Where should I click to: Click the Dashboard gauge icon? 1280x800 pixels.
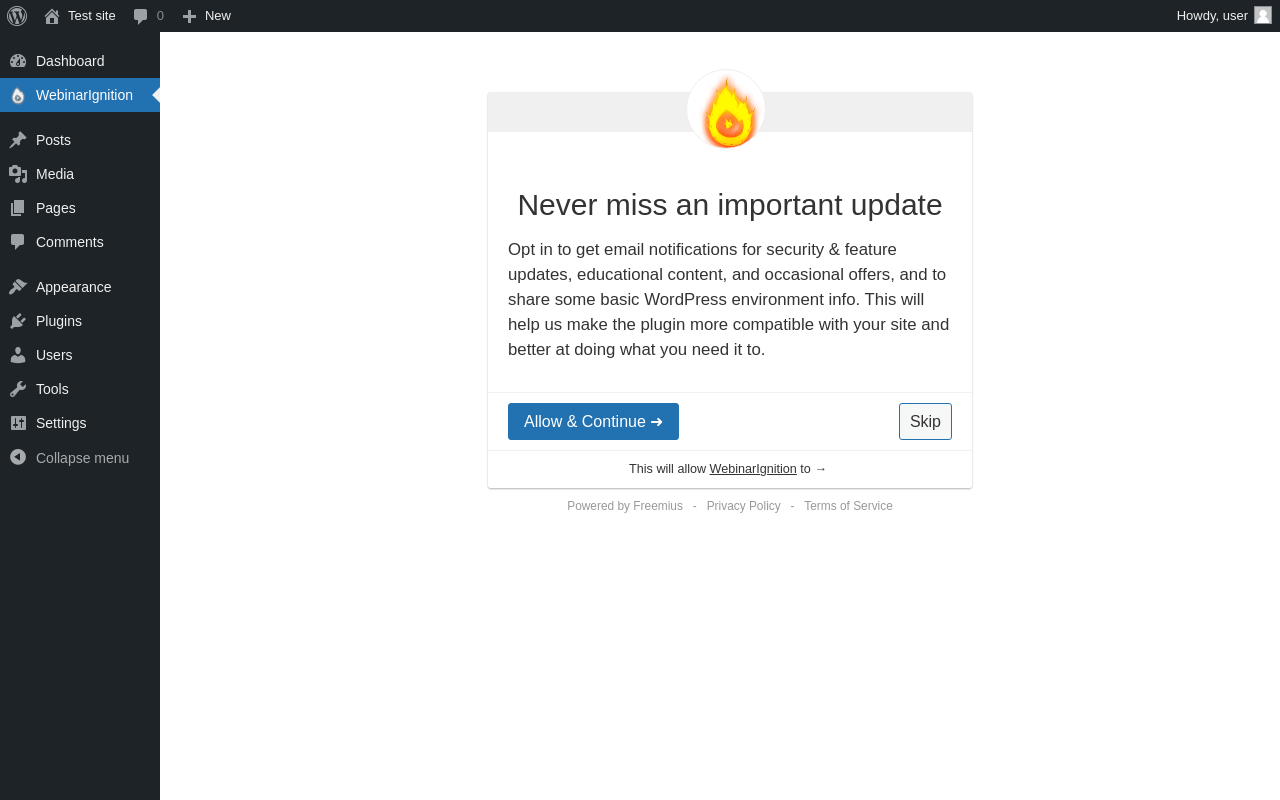(18, 61)
